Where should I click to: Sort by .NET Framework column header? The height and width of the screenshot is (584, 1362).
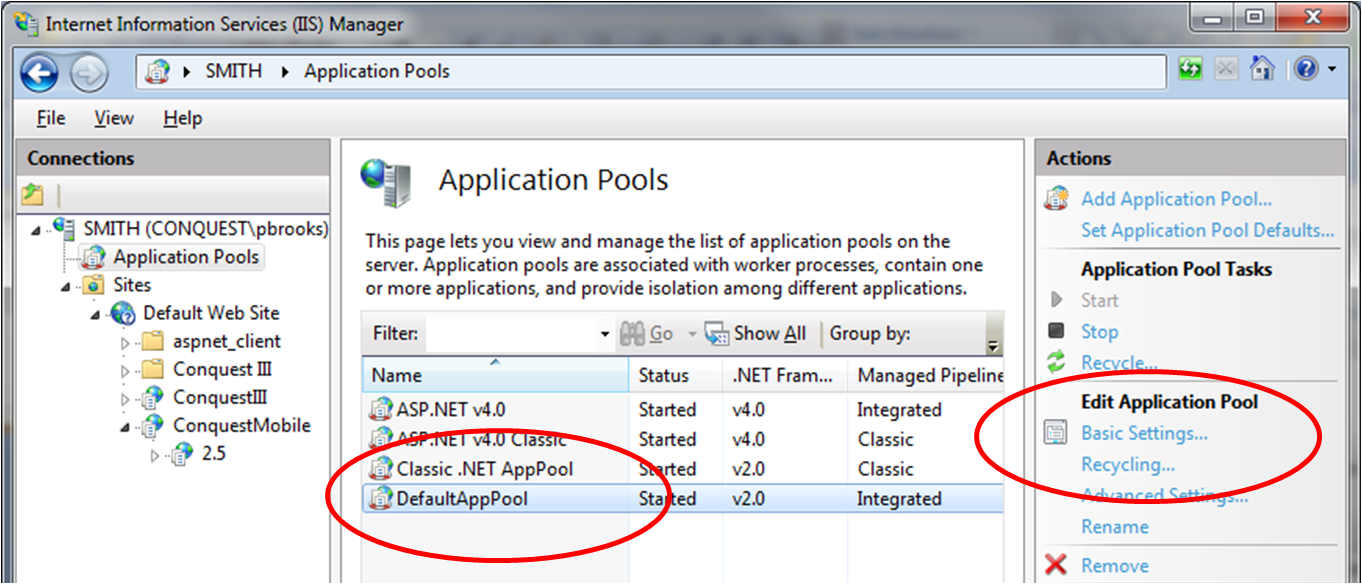784,375
